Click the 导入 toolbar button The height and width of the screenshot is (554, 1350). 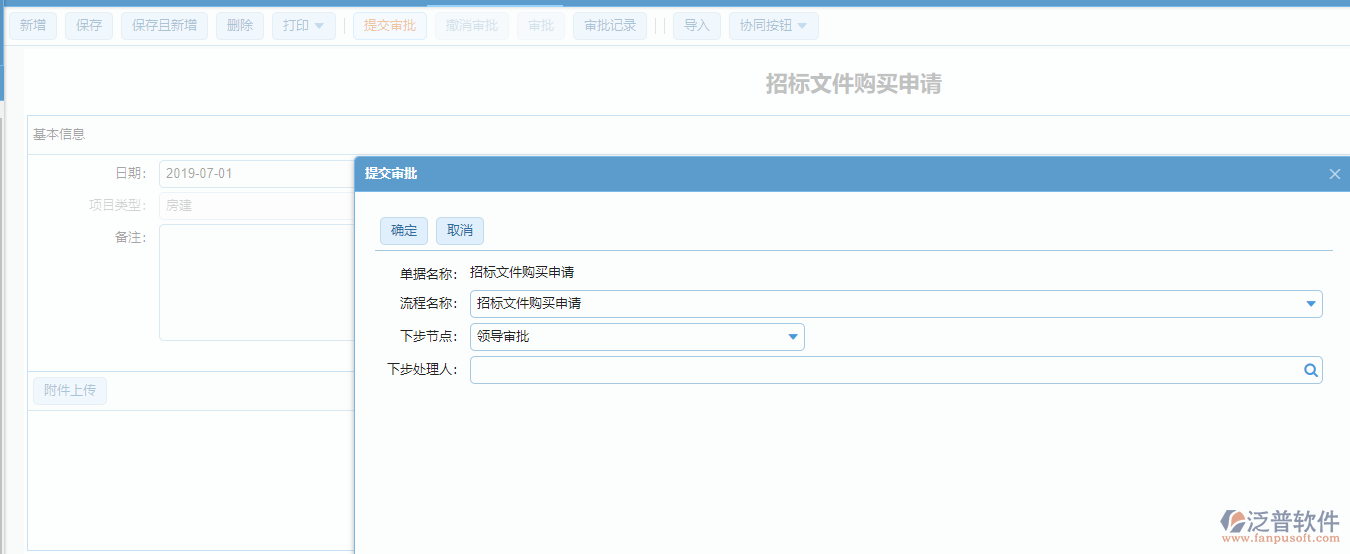(x=696, y=26)
